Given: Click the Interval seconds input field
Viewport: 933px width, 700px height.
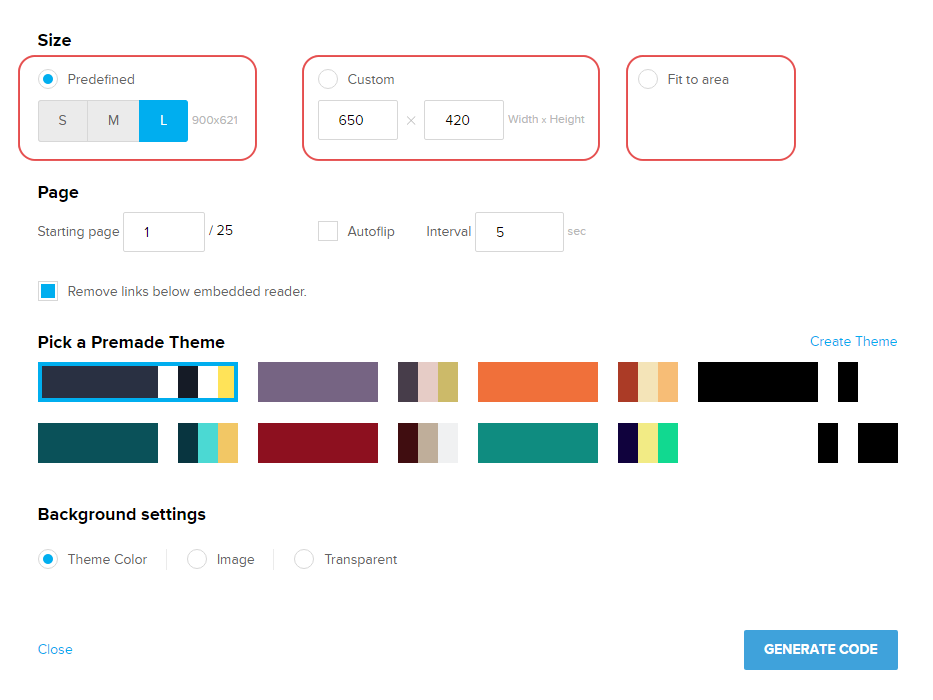Looking at the screenshot, I should [518, 232].
